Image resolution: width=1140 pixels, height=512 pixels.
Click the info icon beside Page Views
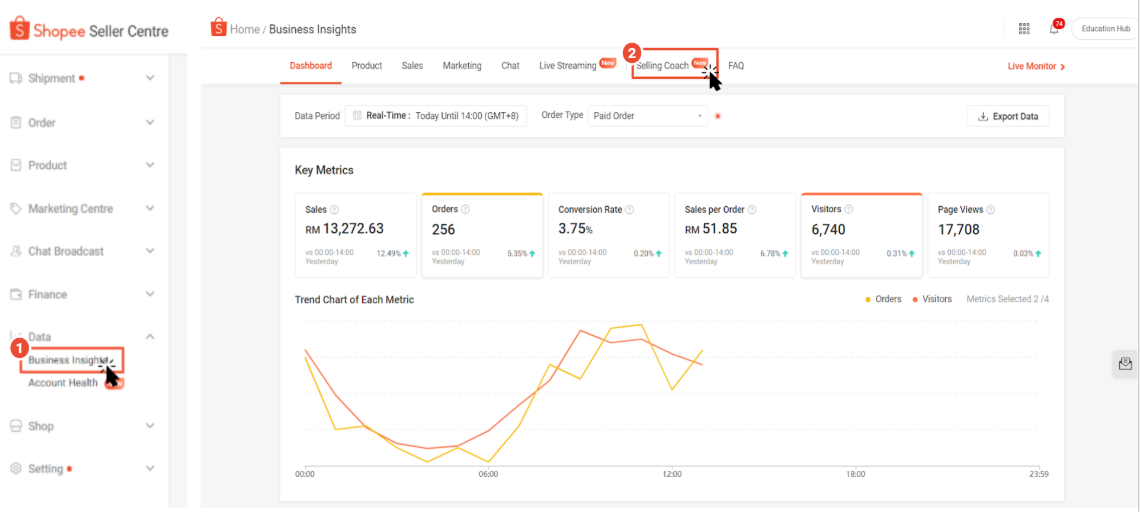991,210
